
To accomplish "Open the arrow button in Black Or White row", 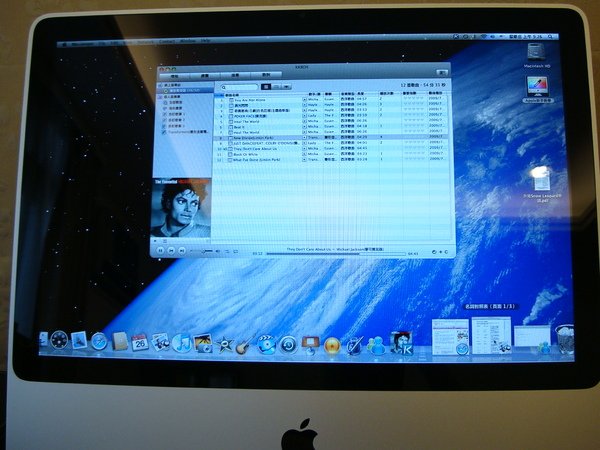I will point(305,154).
